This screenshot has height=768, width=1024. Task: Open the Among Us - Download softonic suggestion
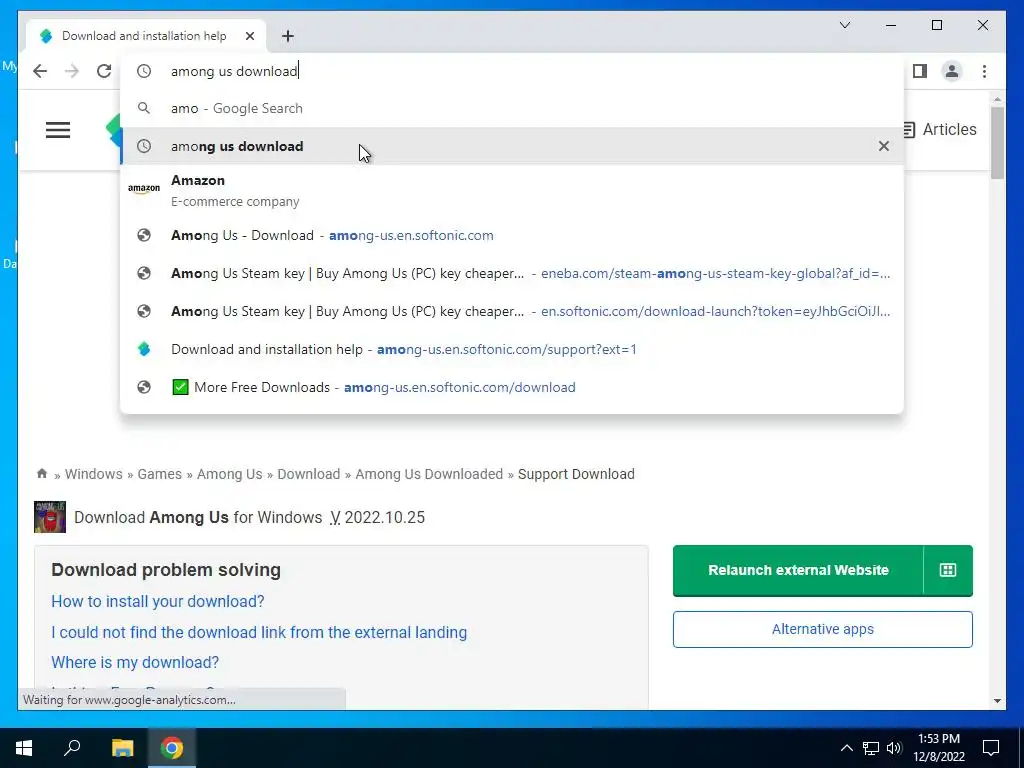(512, 236)
